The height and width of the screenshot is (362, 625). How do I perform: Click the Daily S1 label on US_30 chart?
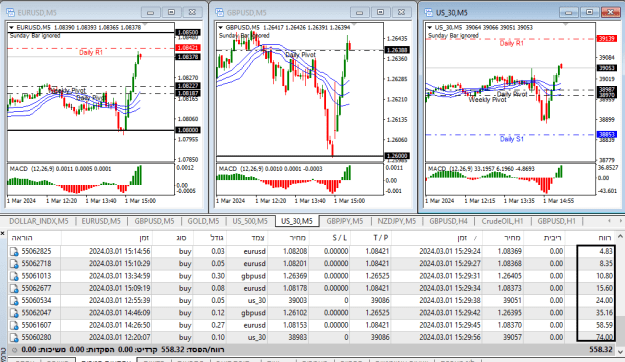tap(512, 139)
